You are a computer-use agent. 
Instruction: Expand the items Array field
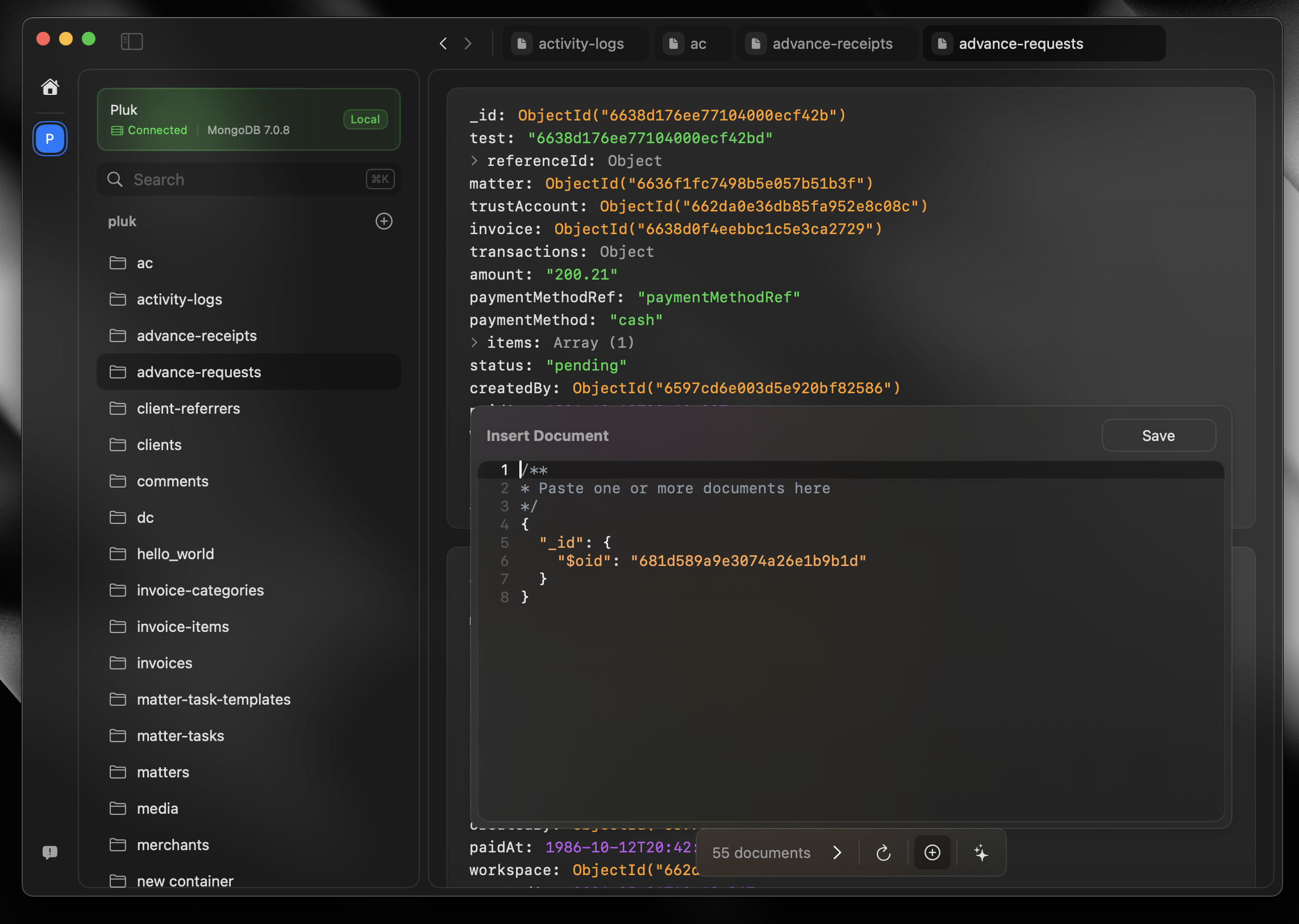[474, 343]
